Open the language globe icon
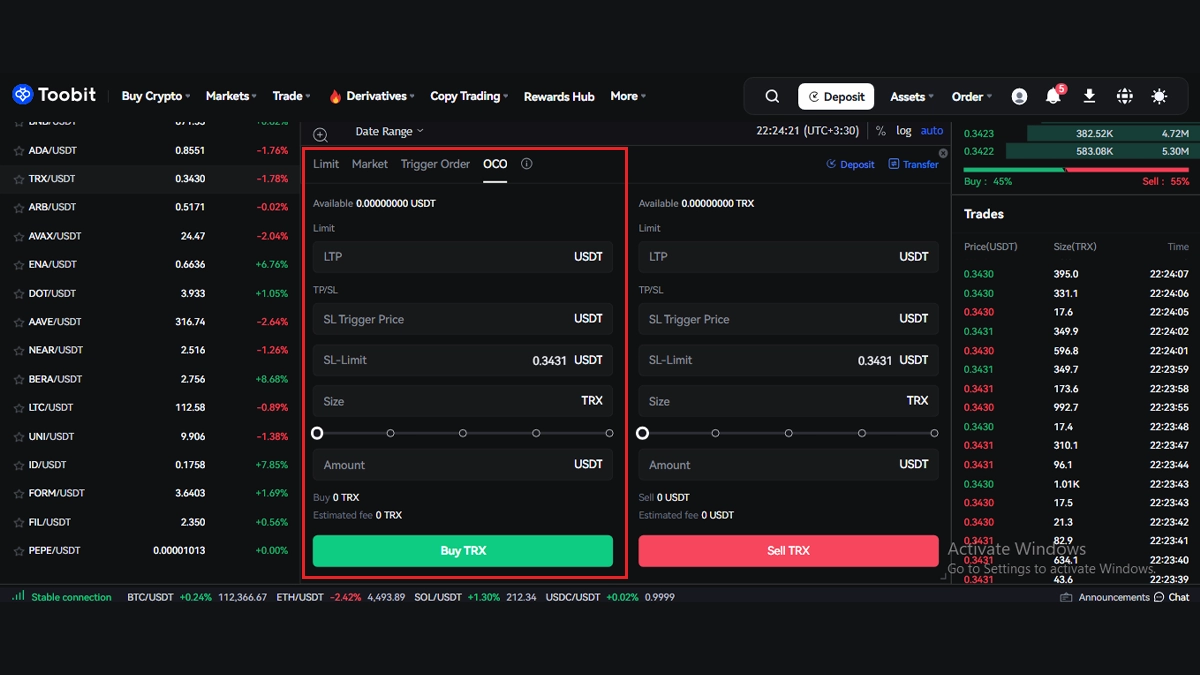Screen dimensions: 1200x675 (x=1124, y=96)
